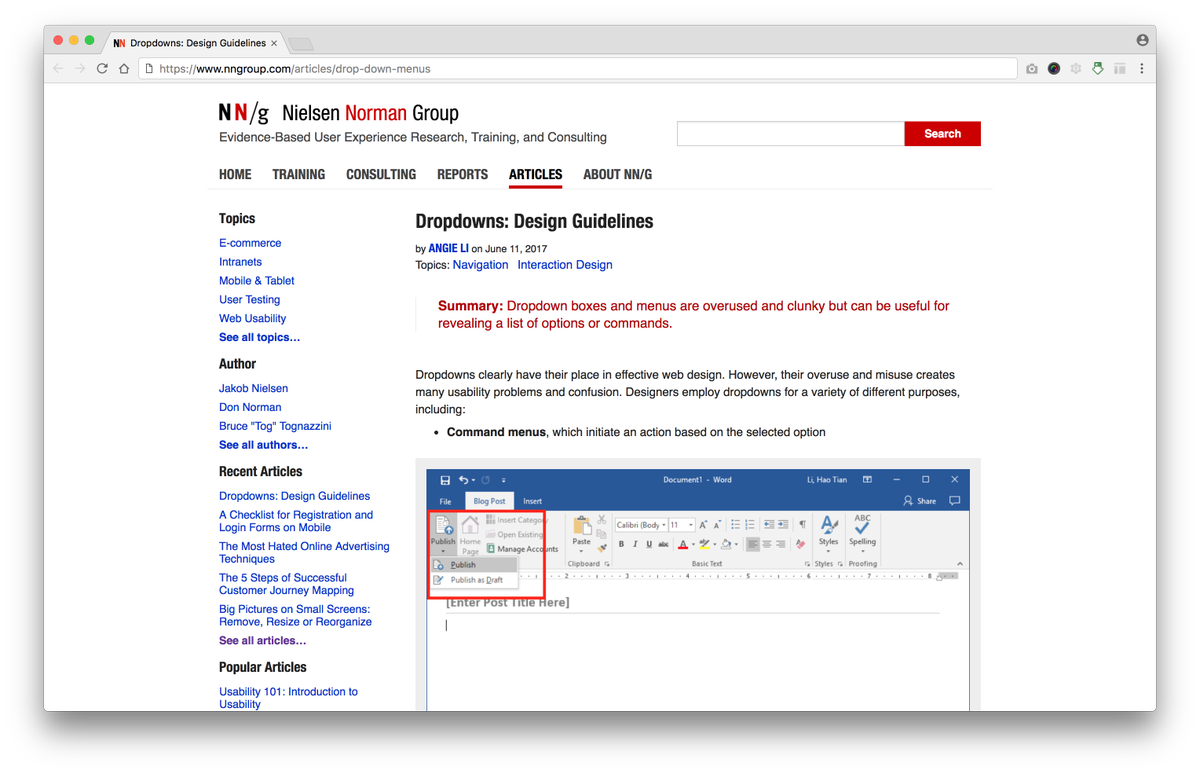This screenshot has height=774, width=1200.
Task: Open The Most Hated Online Advertising Techniques
Action: tap(304, 553)
